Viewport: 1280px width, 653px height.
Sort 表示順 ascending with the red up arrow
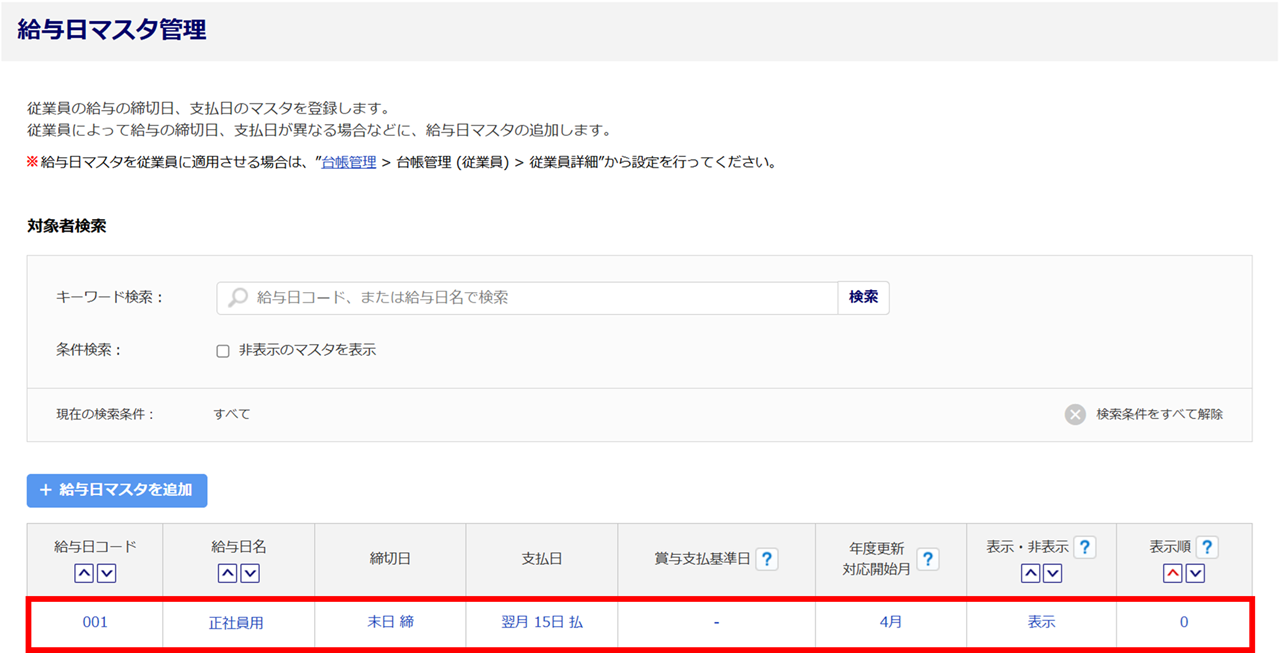(x=1172, y=574)
